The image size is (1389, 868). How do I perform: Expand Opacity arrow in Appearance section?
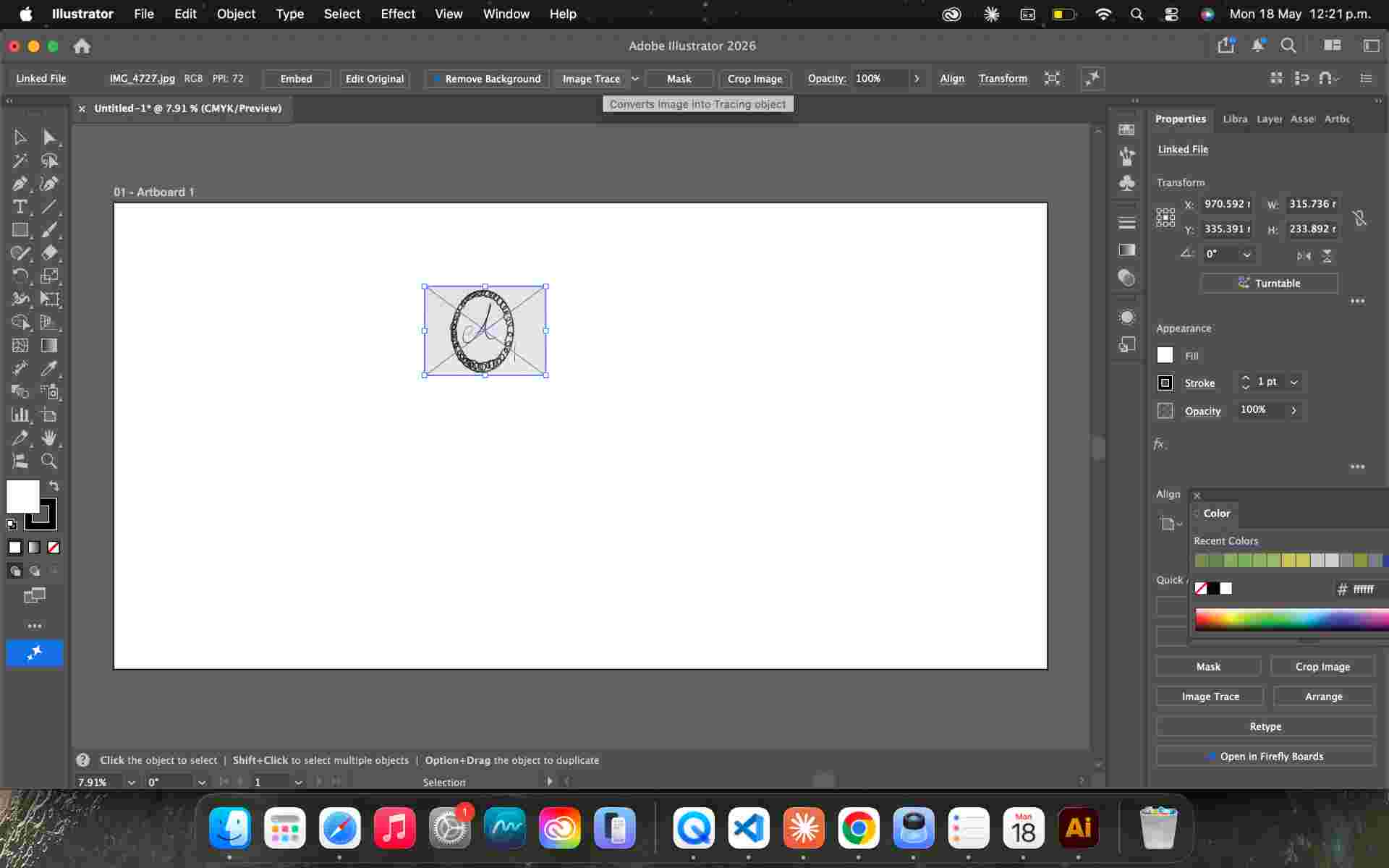[x=1294, y=411]
